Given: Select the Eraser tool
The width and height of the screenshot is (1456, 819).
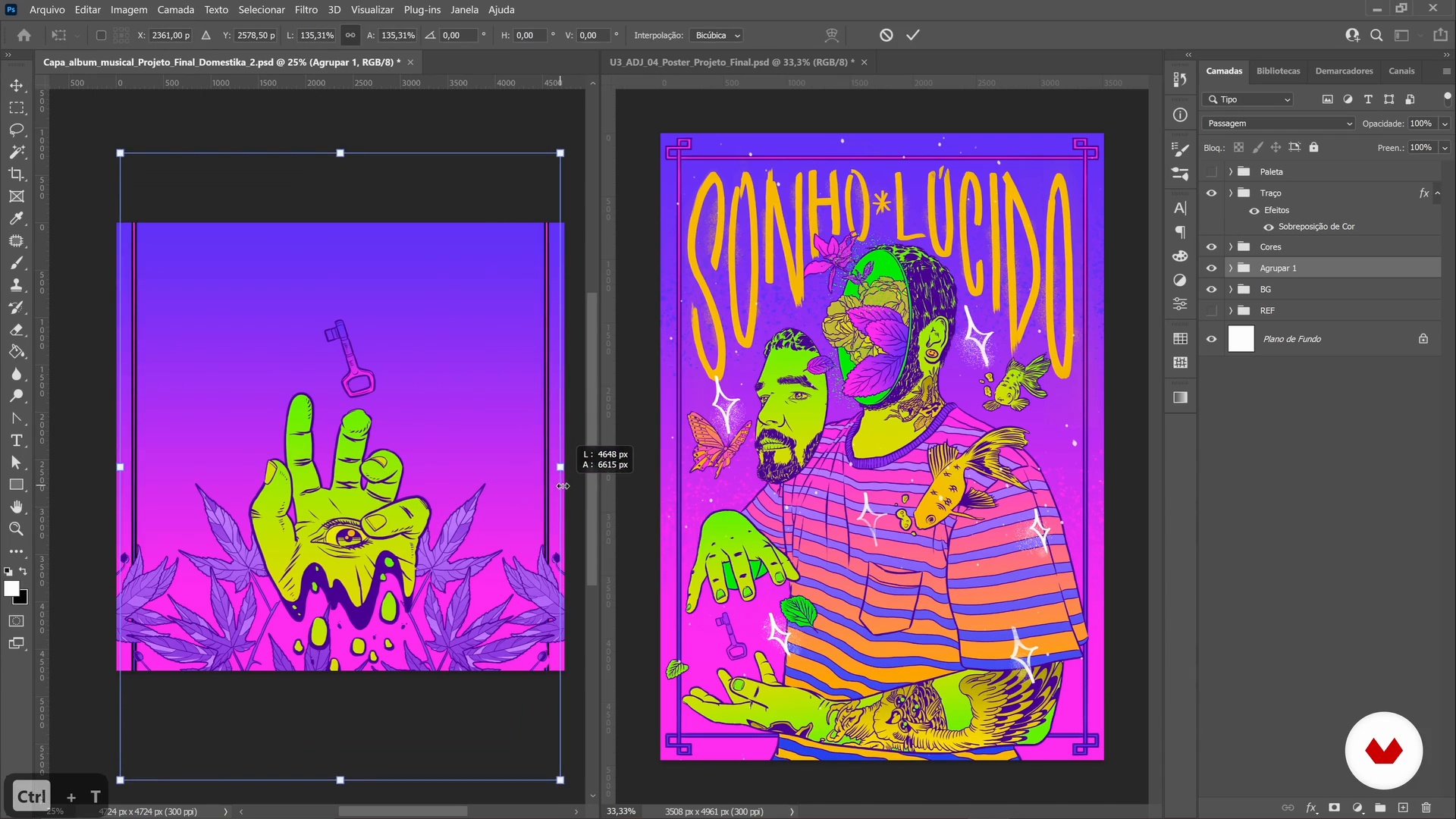Looking at the screenshot, I should click(x=16, y=330).
